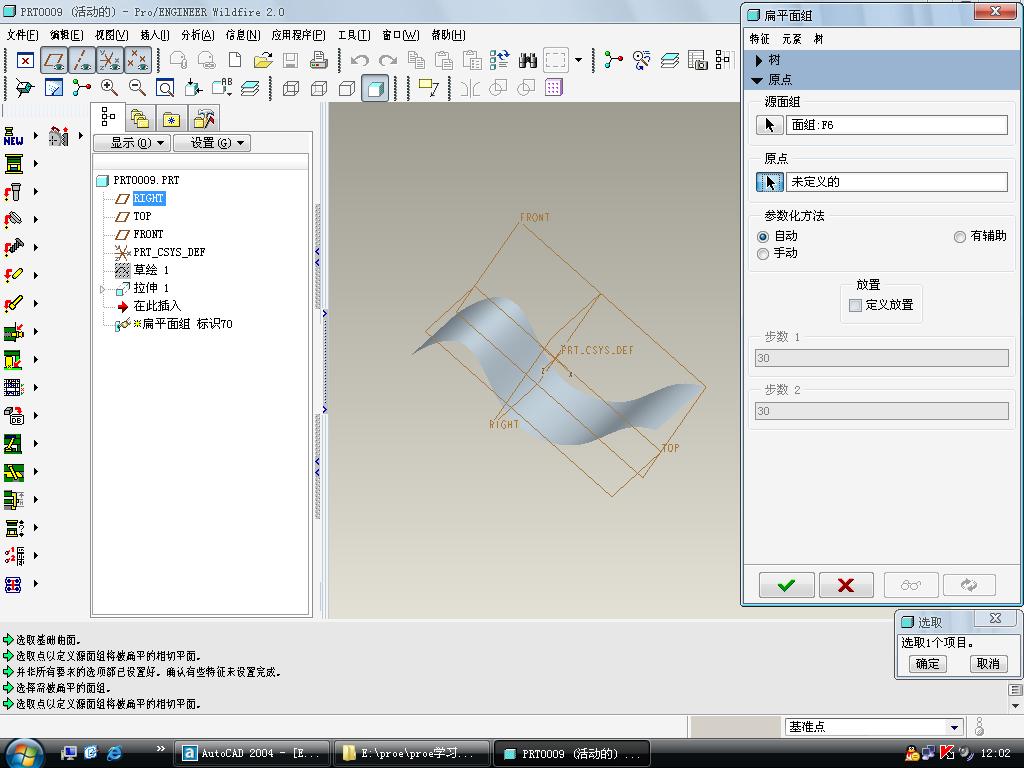Click the zoom in magnifier icon
This screenshot has width=1024, height=768.
(109, 88)
